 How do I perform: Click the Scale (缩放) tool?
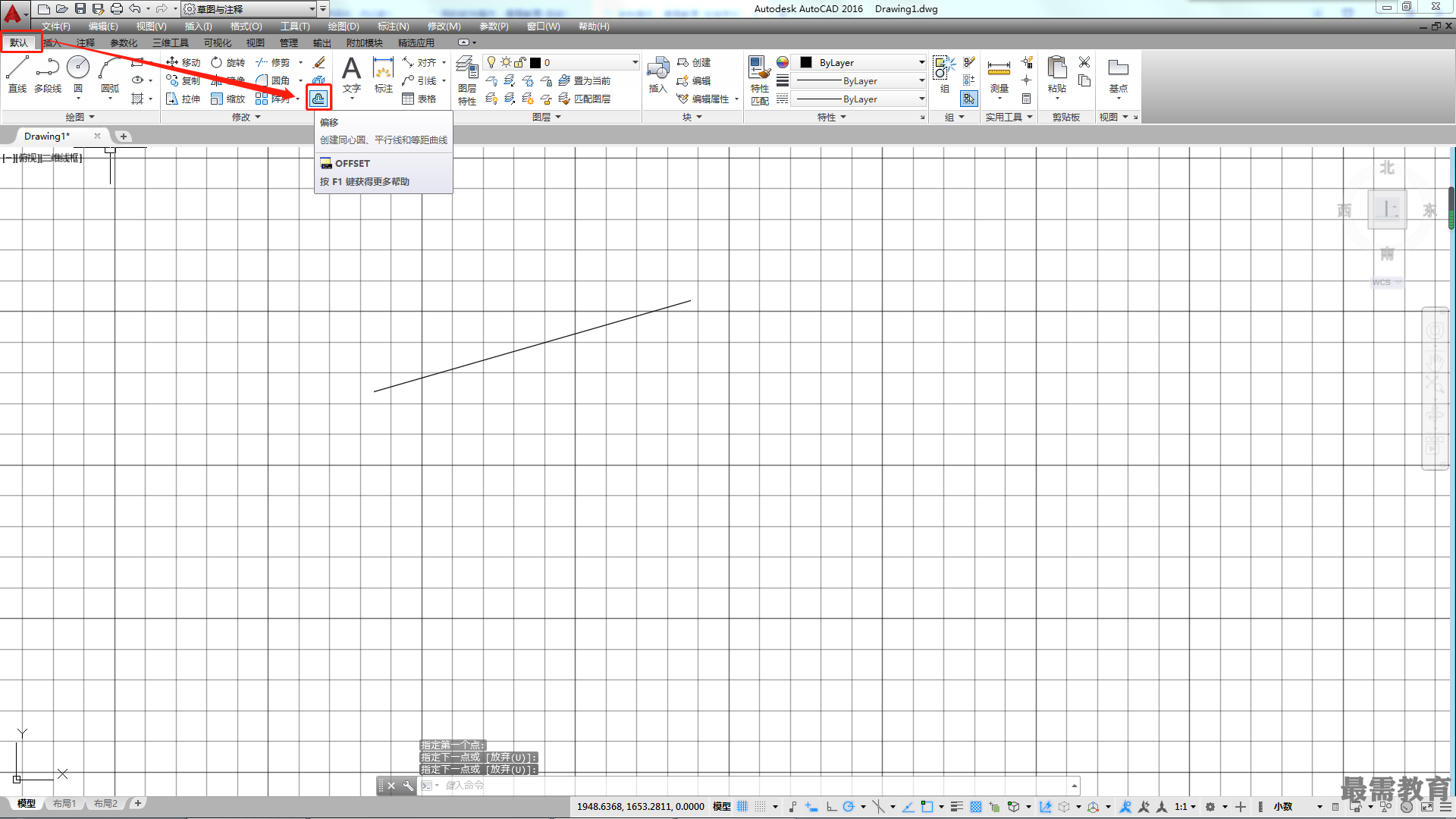(x=227, y=99)
